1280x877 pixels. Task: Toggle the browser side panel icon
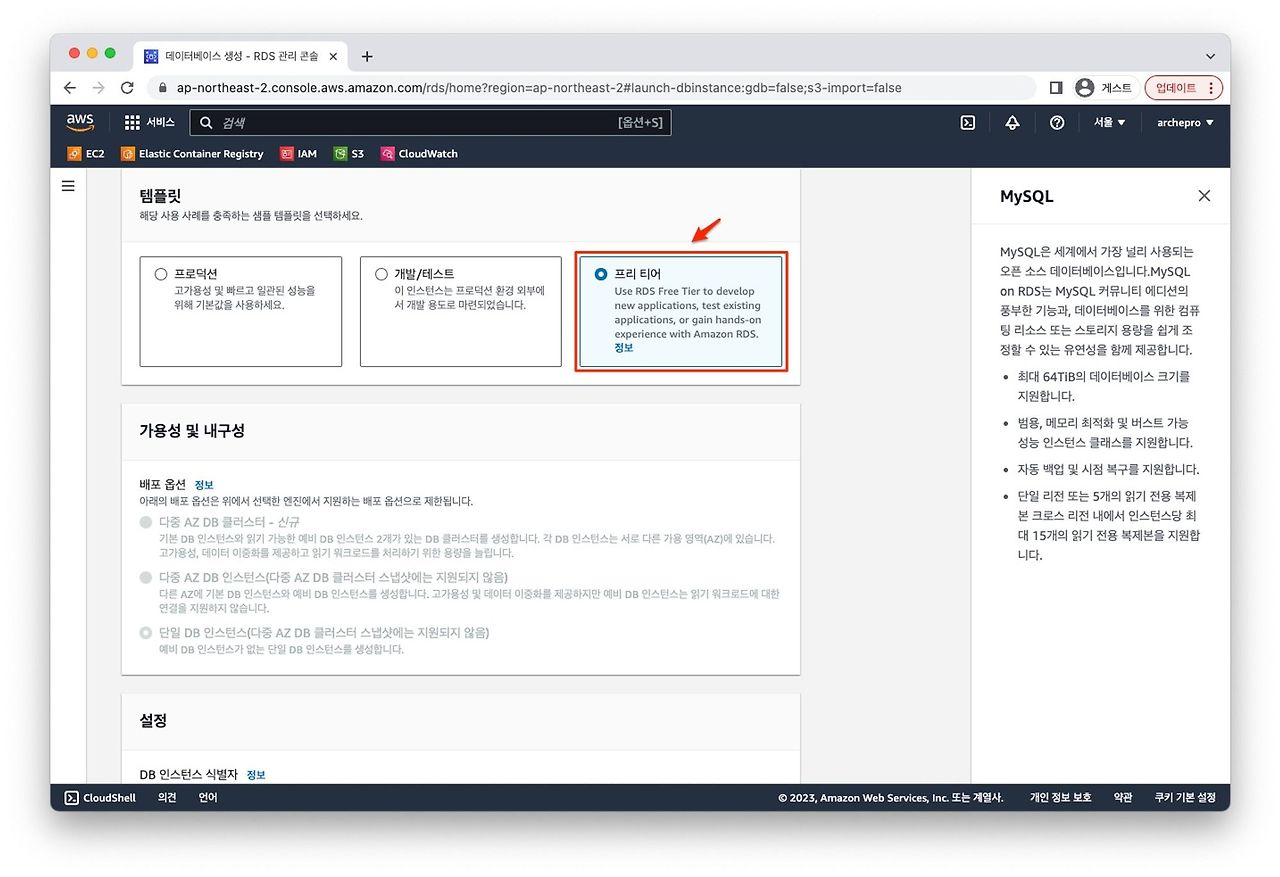point(1056,88)
